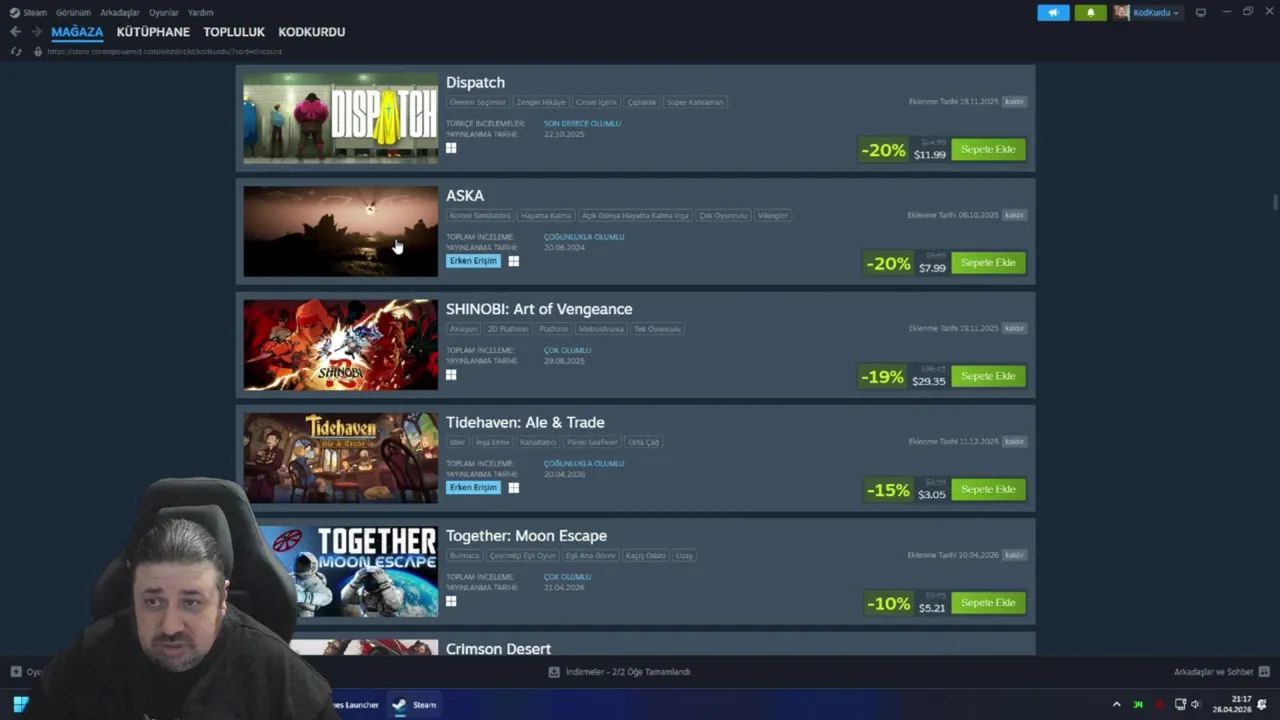The image size is (1280, 720).
Task: Add ASKA to cart via Sepete Ekle
Action: 988,262
